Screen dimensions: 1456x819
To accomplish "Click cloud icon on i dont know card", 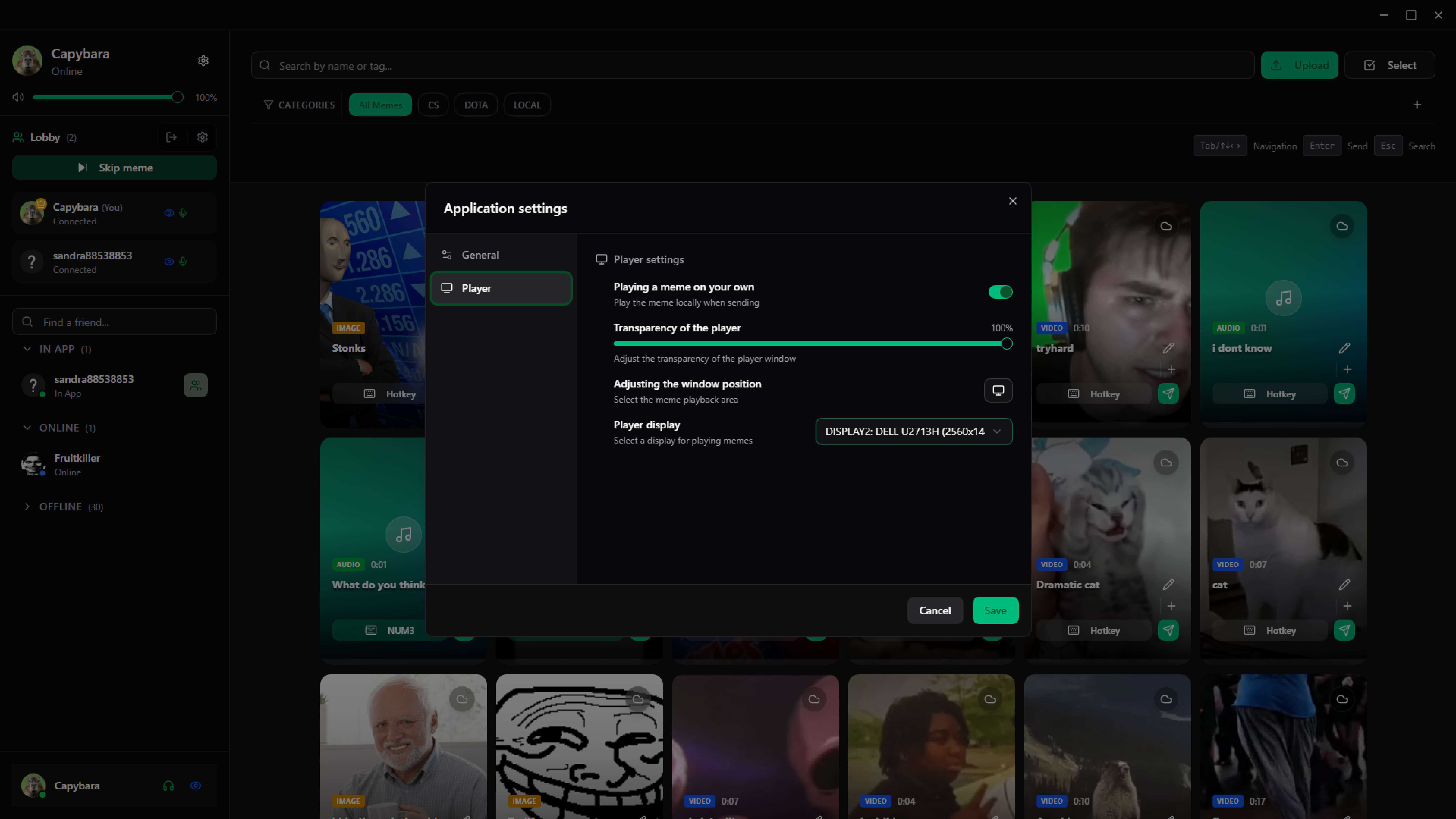I will (1342, 226).
